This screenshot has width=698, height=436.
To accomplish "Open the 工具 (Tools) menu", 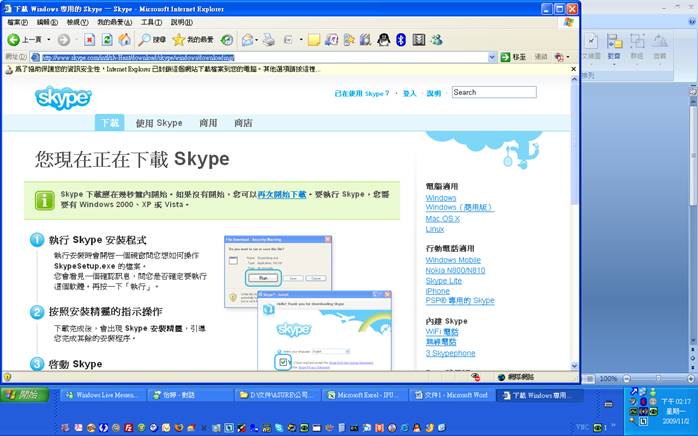I will 151,21.
